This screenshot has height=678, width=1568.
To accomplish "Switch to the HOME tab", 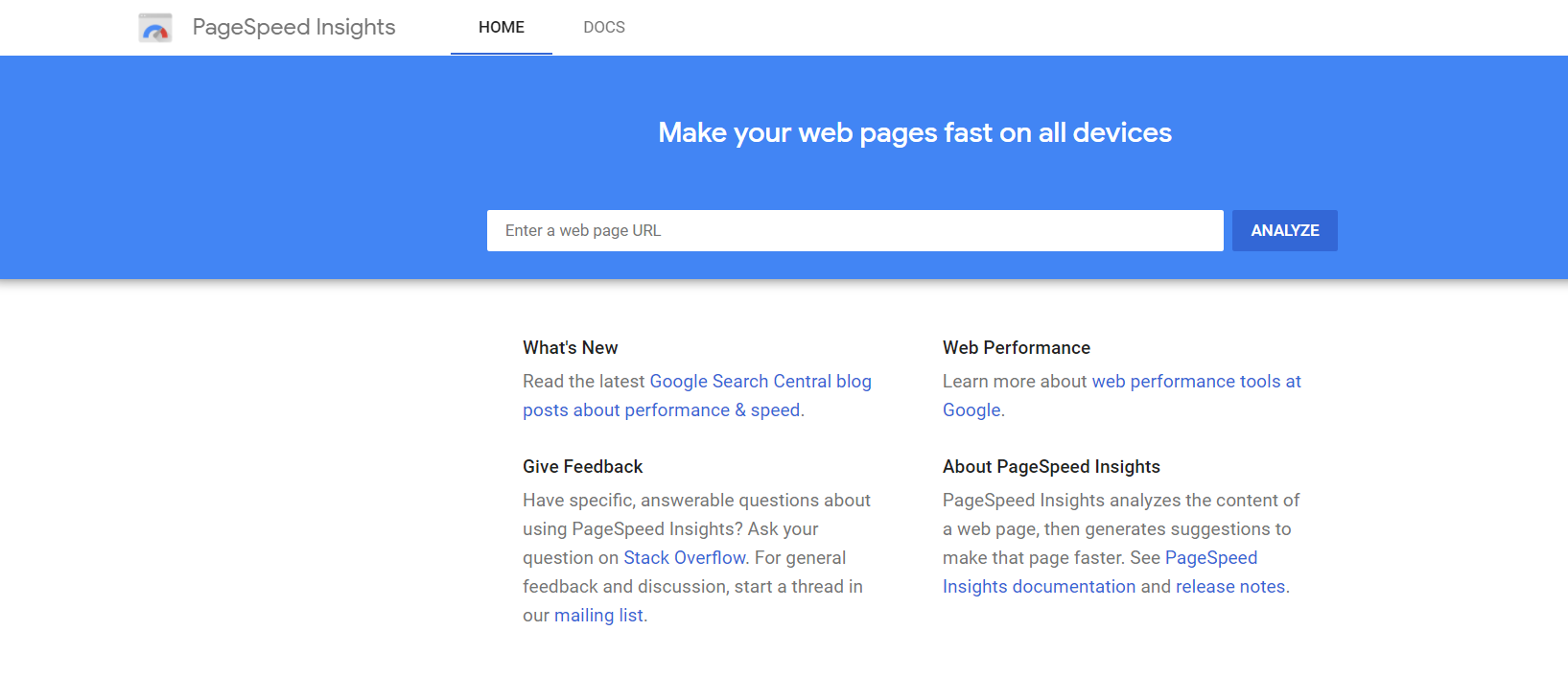I will click(x=502, y=27).
